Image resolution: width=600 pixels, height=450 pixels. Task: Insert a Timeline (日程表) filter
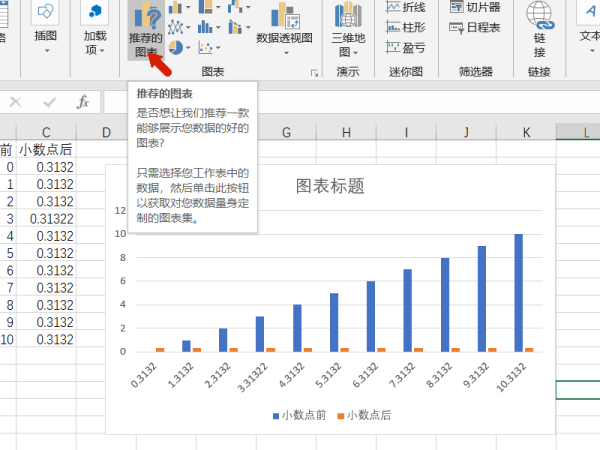(x=475, y=27)
